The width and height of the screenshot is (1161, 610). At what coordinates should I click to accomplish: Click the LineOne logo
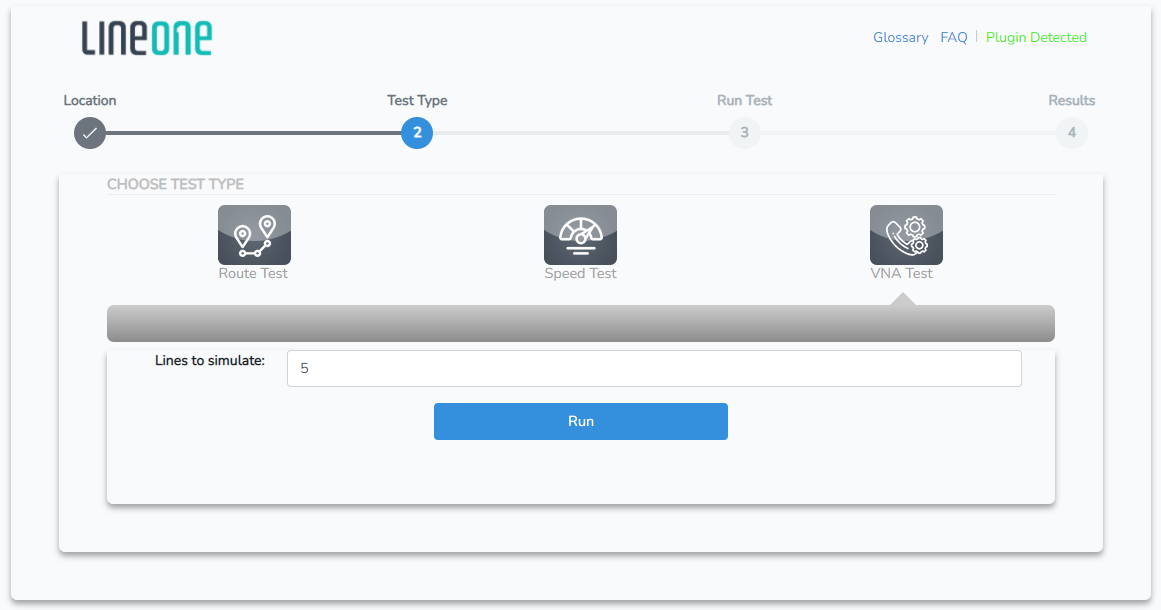pyautogui.click(x=147, y=38)
